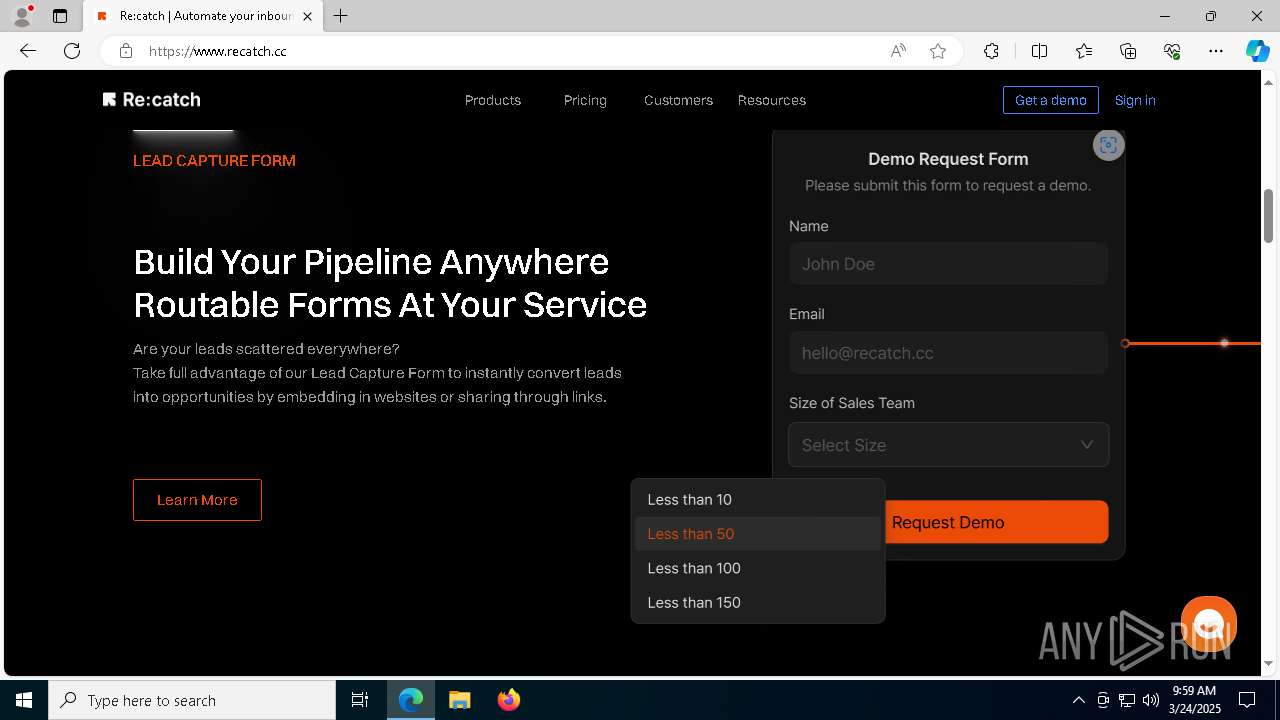This screenshot has width=1280, height=720.
Task: Add page to favorites star icon
Action: pos(938,51)
